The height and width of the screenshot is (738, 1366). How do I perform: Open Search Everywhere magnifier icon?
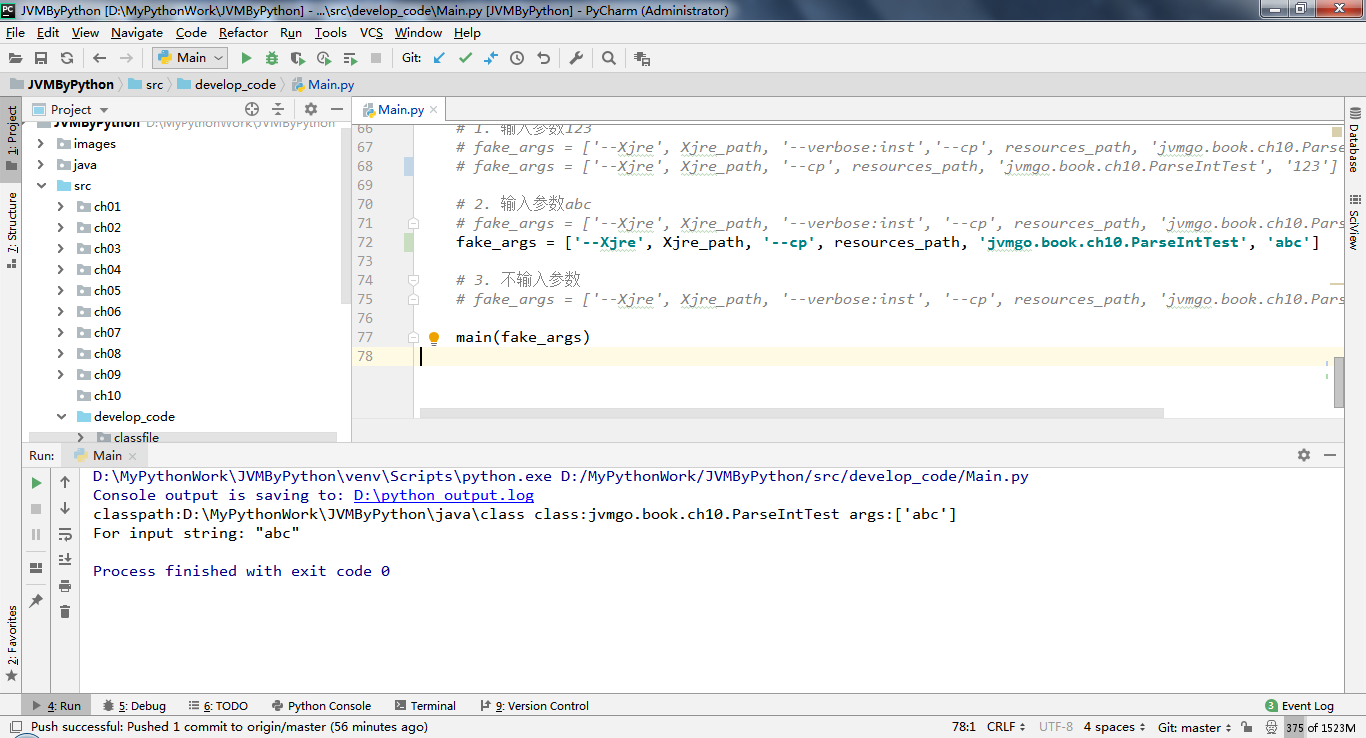click(x=609, y=58)
